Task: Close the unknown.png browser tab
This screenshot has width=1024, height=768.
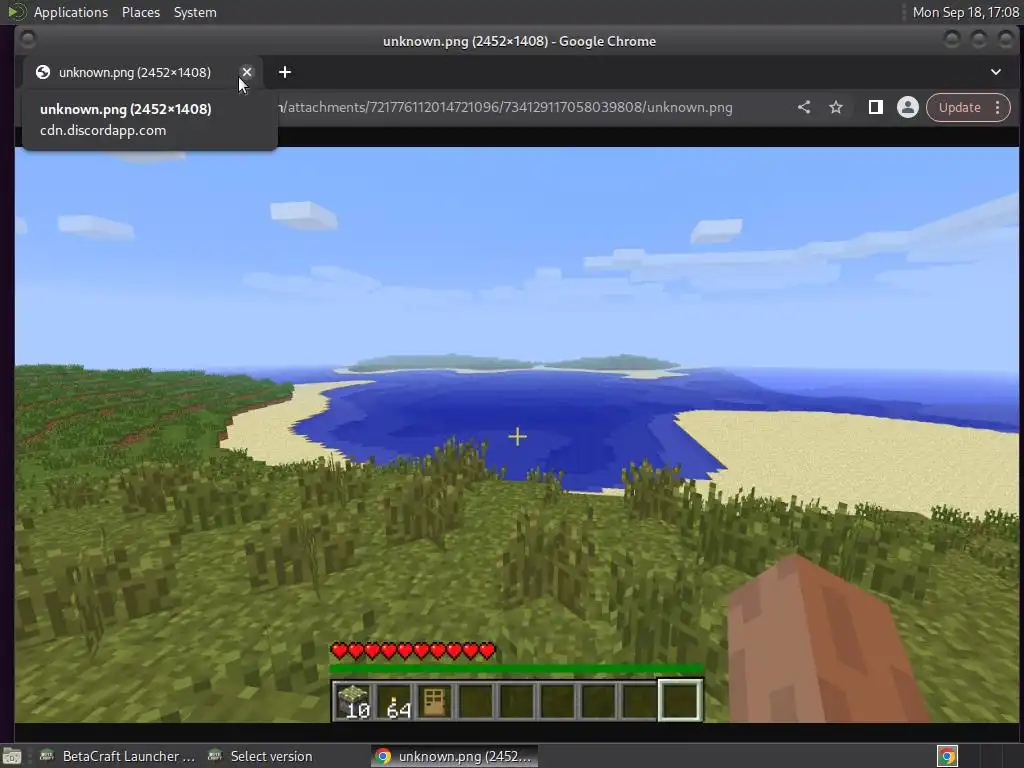Action: (x=246, y=72)
